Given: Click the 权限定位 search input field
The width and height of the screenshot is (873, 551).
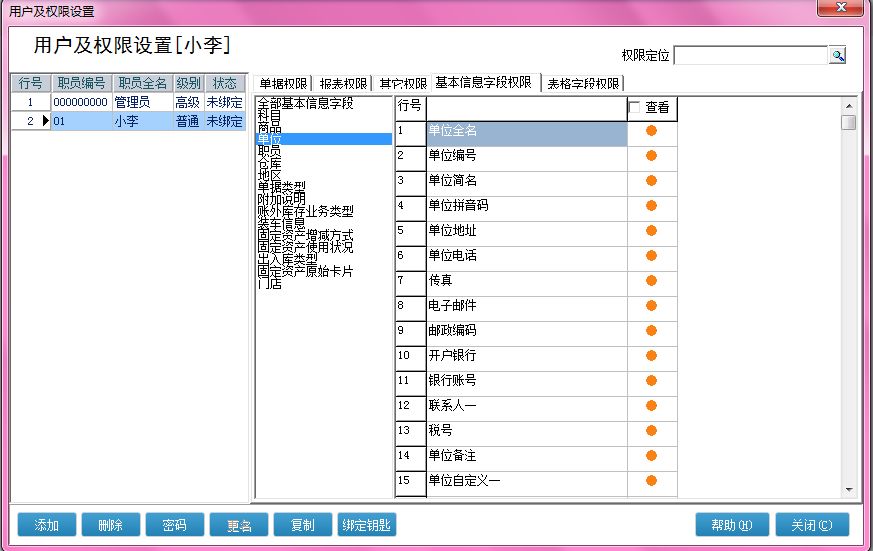Looking at the screenshot, I should tap(750, 56).
